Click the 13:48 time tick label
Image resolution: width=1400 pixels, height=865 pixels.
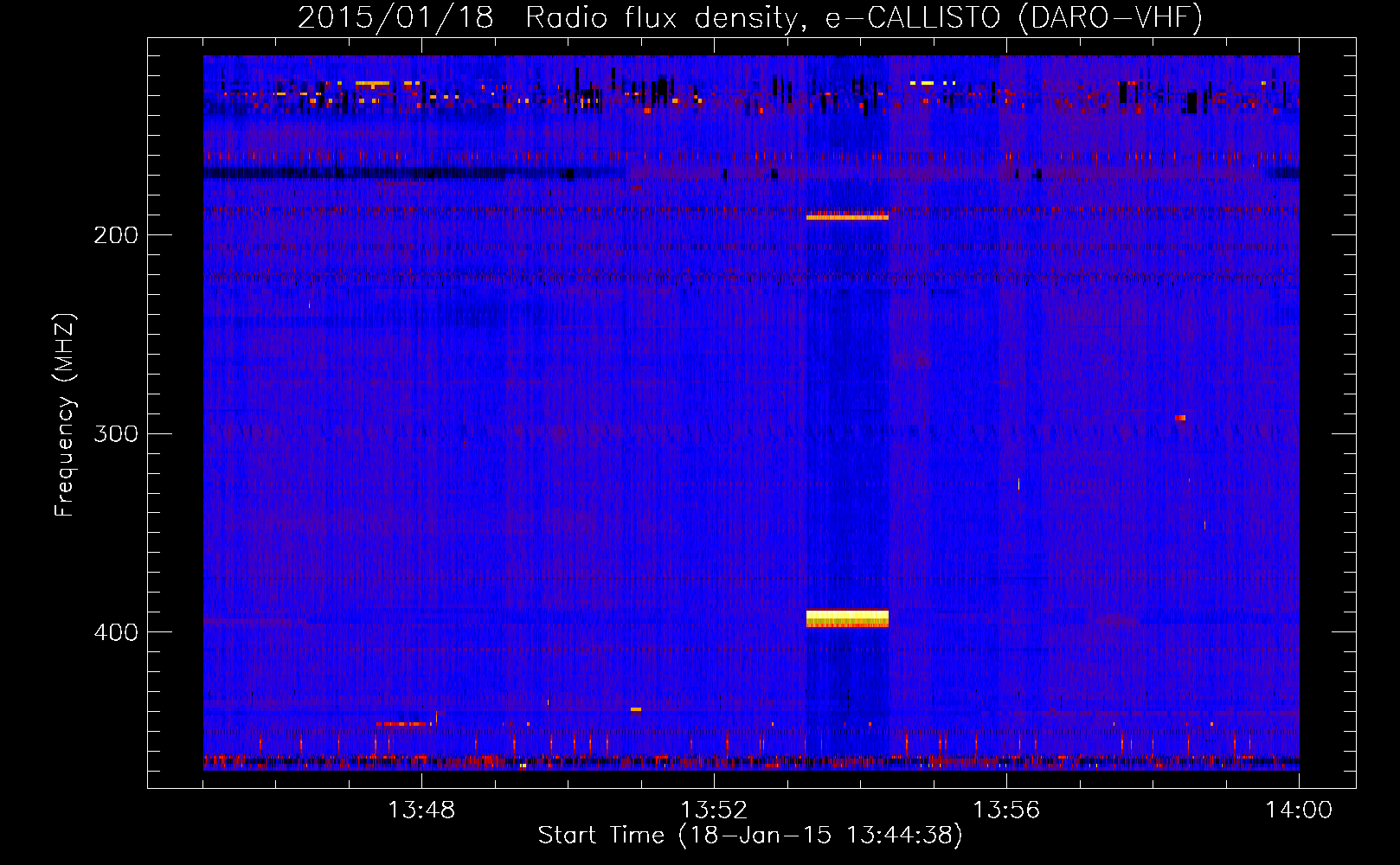coord(421,811)
